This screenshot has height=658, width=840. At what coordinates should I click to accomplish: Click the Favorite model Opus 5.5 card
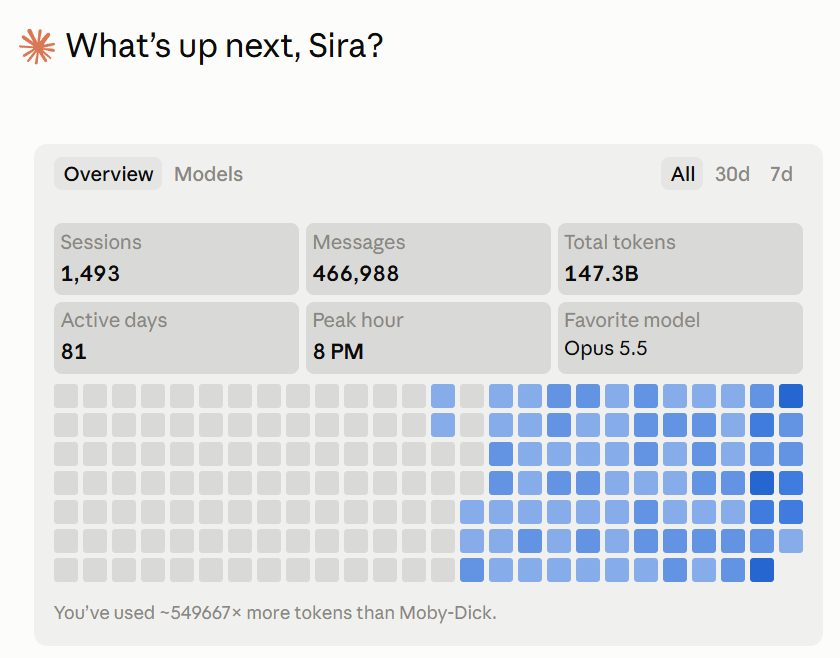680,338
